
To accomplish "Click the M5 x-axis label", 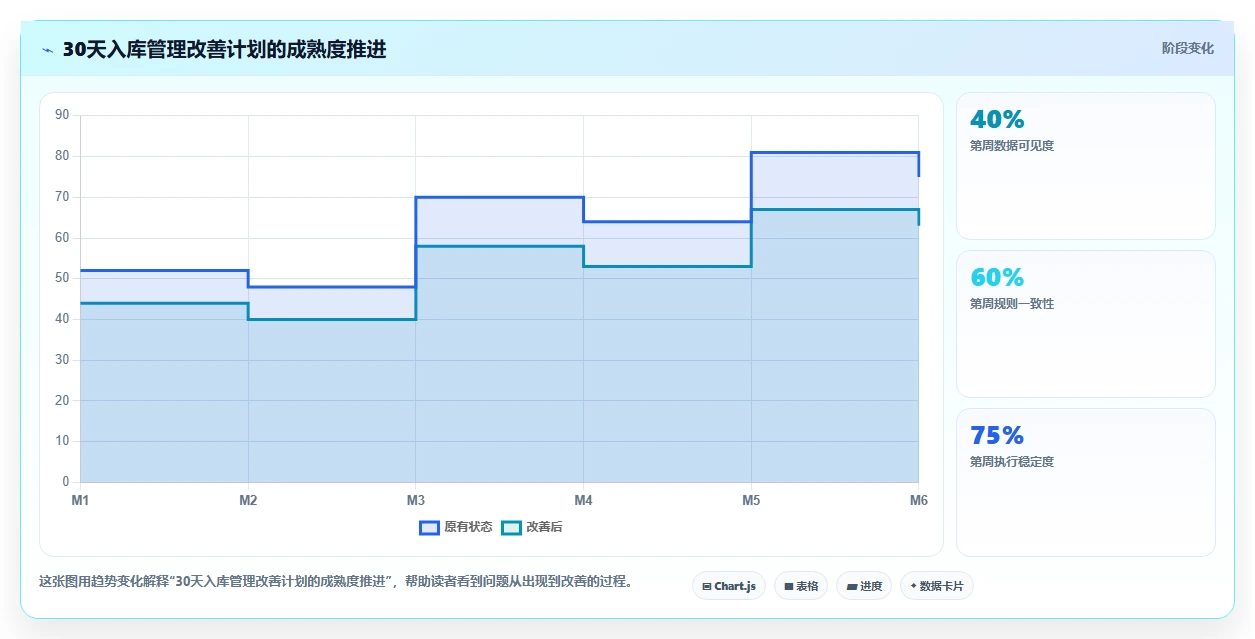I will 751,500.
